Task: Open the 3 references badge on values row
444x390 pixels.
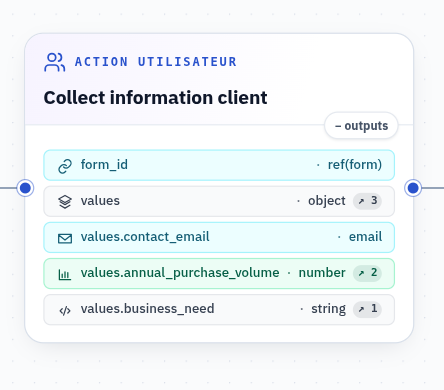Action: tap(367, 201)
